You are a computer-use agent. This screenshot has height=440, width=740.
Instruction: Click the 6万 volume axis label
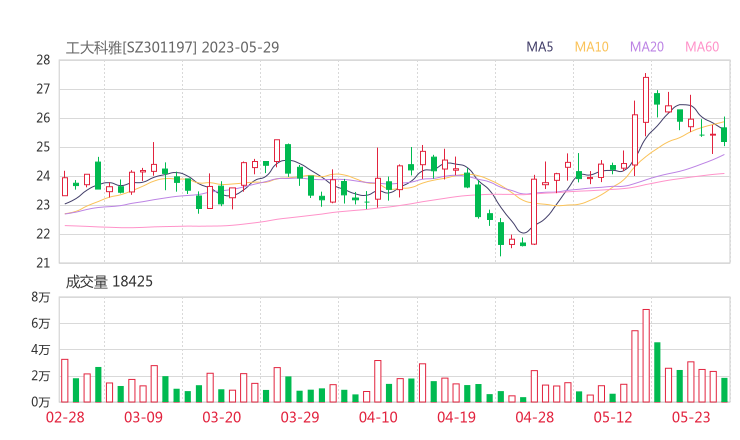click(x=41, y=323)
